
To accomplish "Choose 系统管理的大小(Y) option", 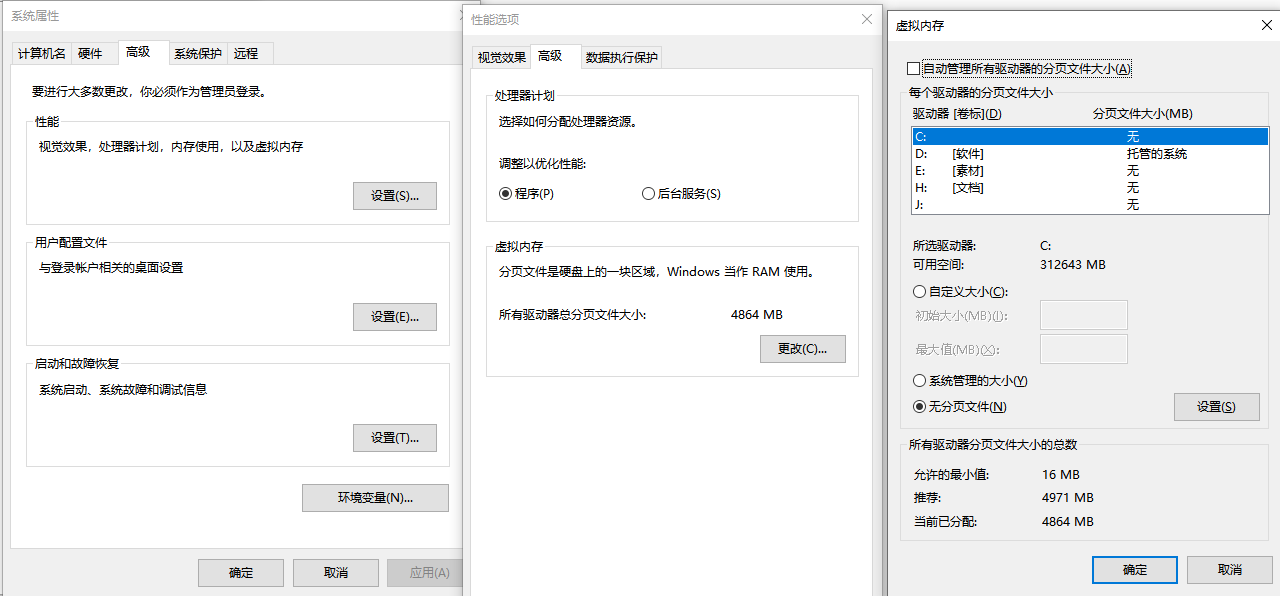I will click(970, 381).
